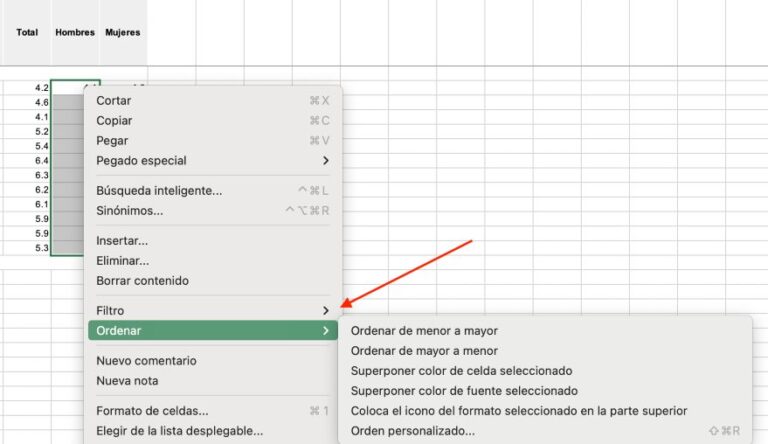The height and width of the screenshot is (444, 768).
Task: Open Formato de celdas dialog
Action: click(x=152, y=410)
